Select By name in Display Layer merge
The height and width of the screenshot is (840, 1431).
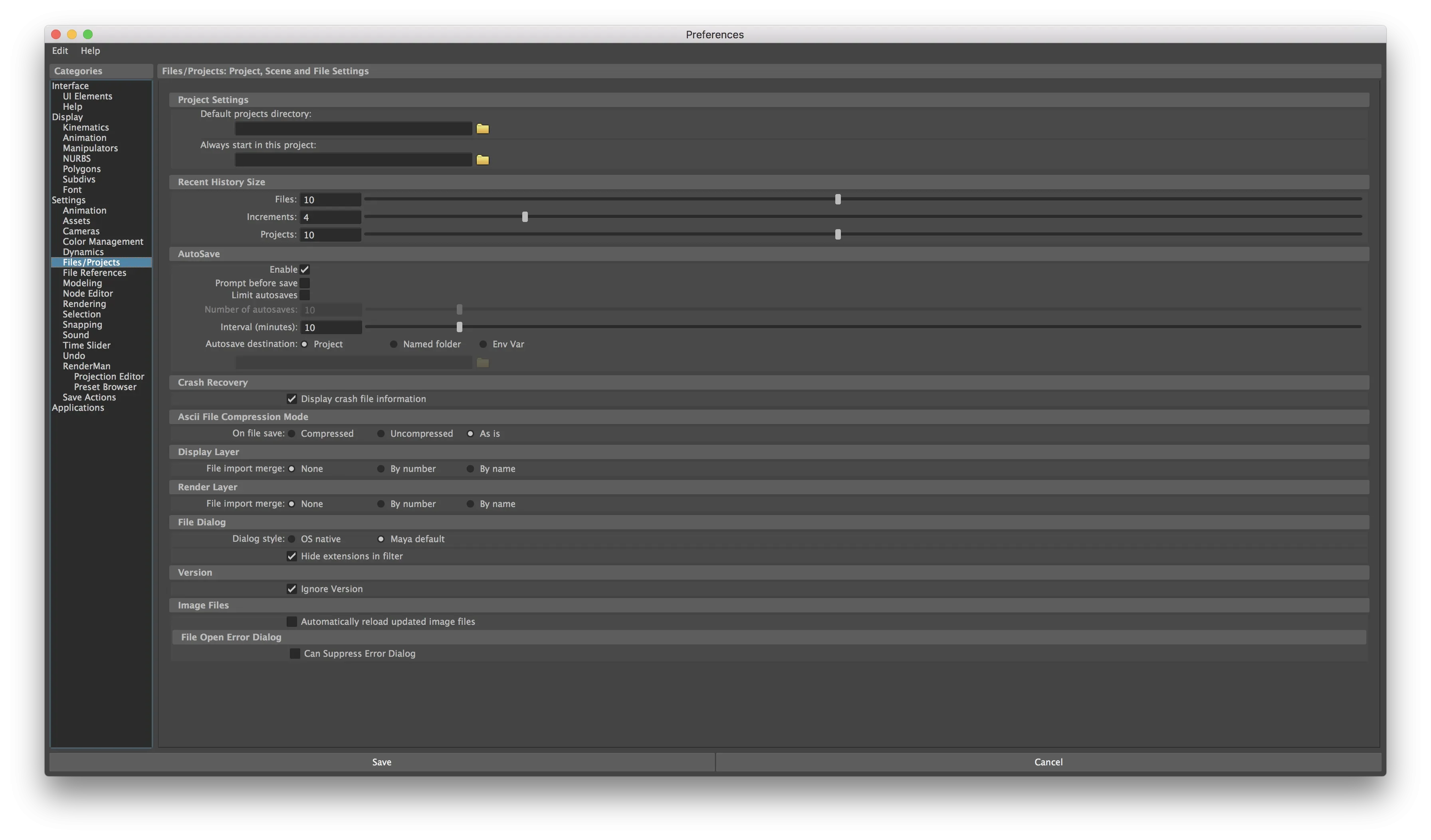(470, 469)
